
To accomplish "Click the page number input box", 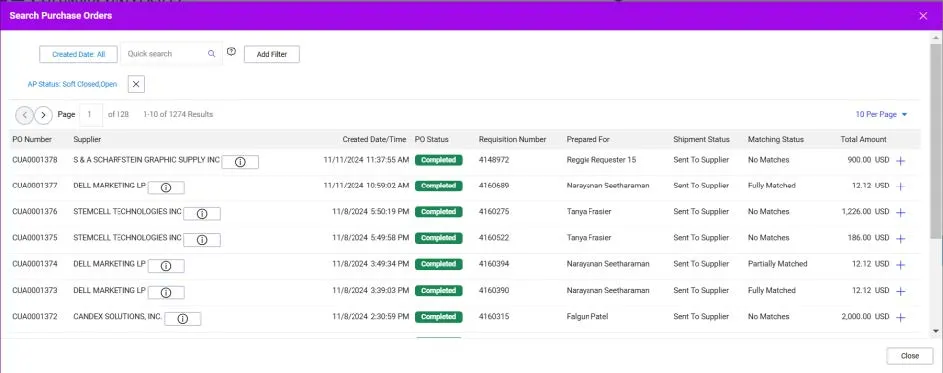I will tap(91, 114).
